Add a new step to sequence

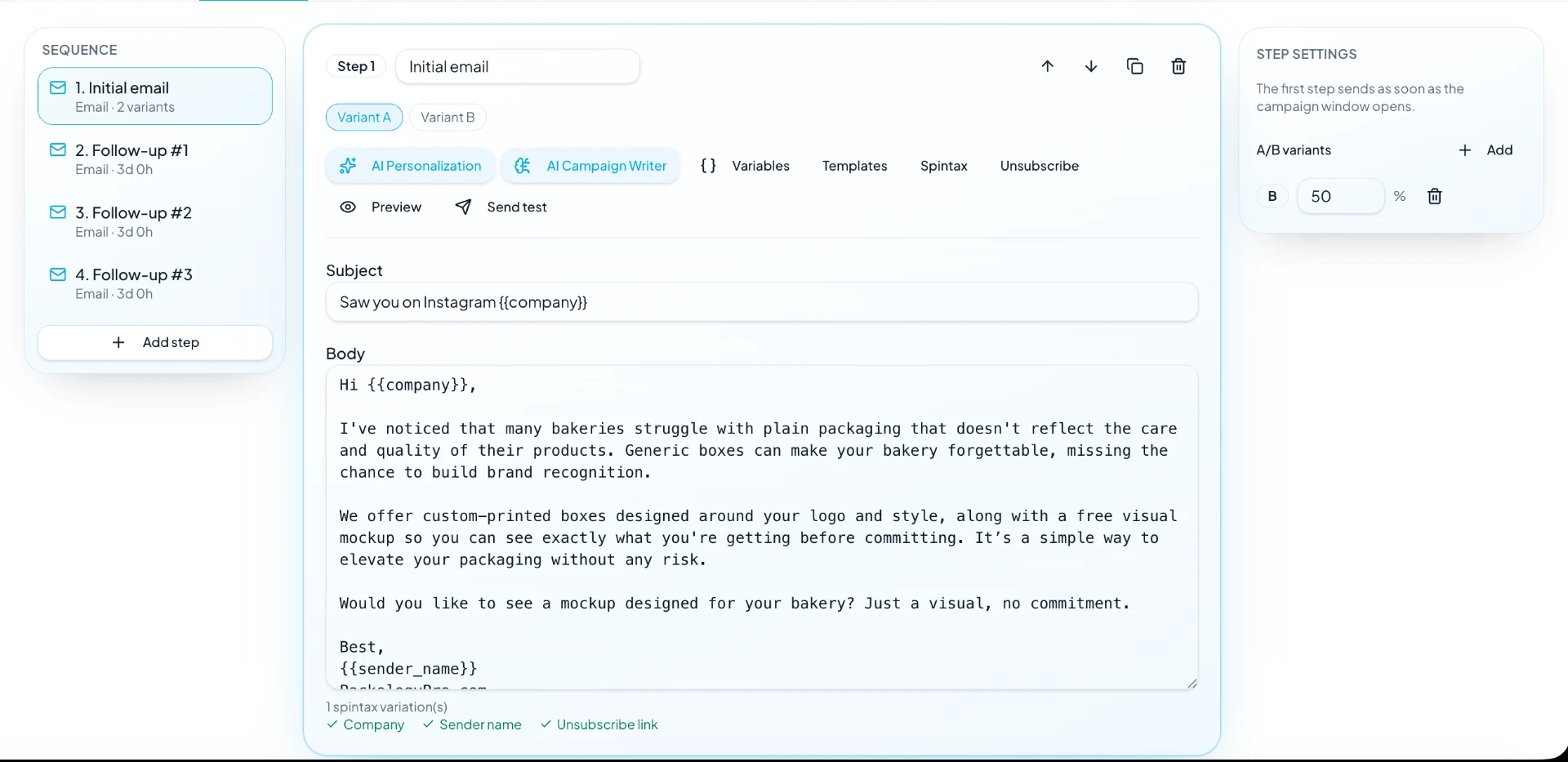coord(155,343)
